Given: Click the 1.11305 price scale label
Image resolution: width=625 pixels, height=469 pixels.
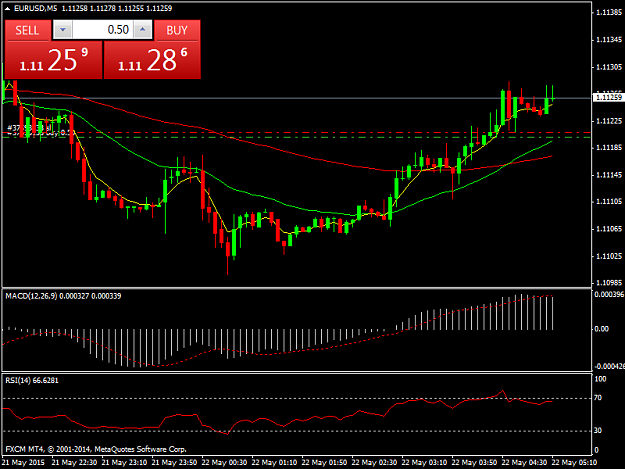Looking at the screenshot, I should pos(609,67).
